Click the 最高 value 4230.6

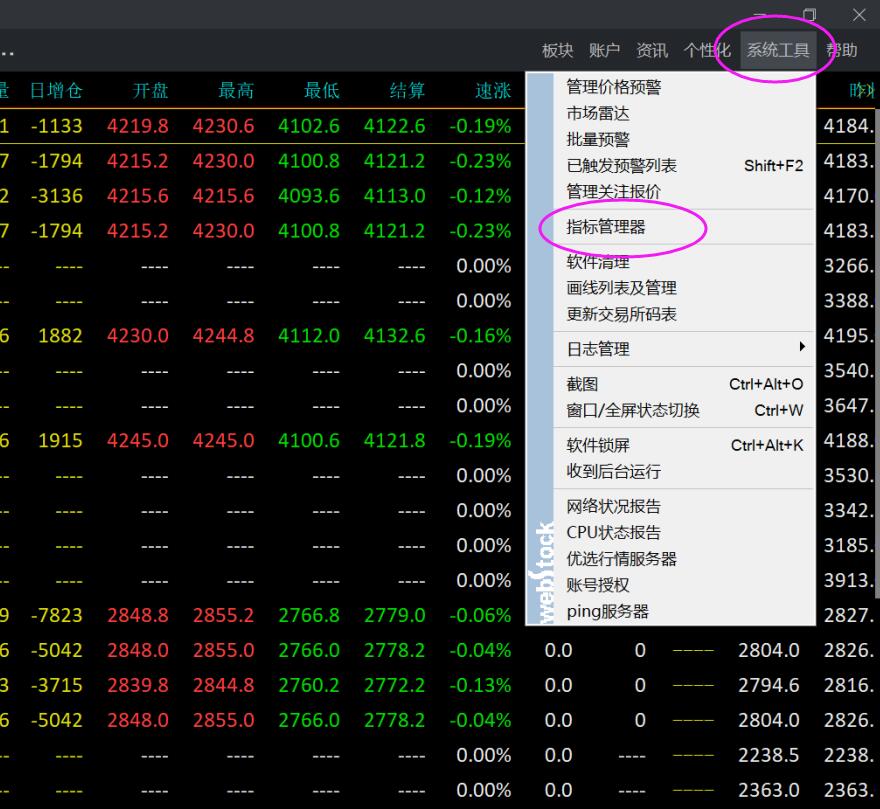point(223,126)
